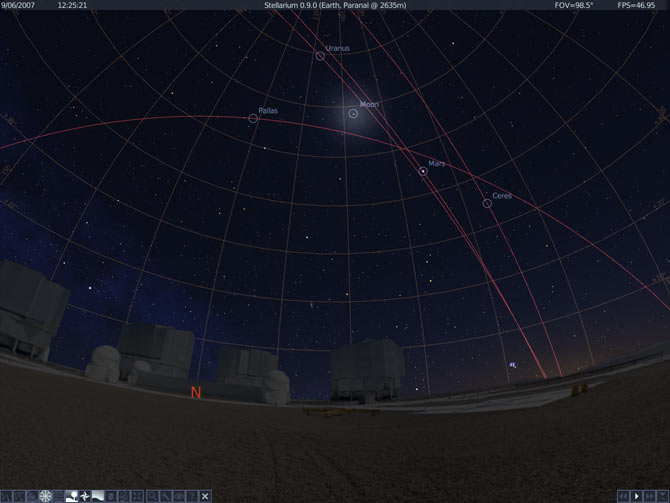Toggle constellation art figures
The image size is (670, 503).
[x=32, y=496]
